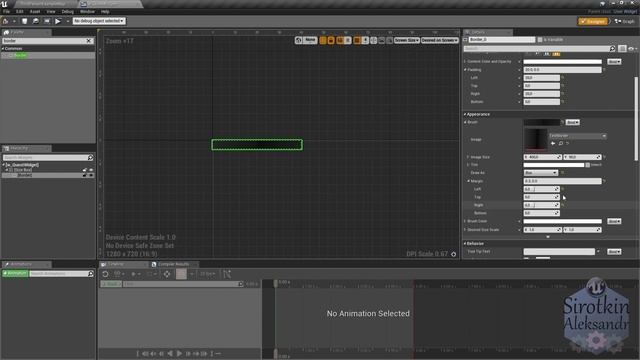Image resolution: width=640 pixels, height=360 pixels.
Task: Click the Compile toolbar icon
Action: click(6, 21)
